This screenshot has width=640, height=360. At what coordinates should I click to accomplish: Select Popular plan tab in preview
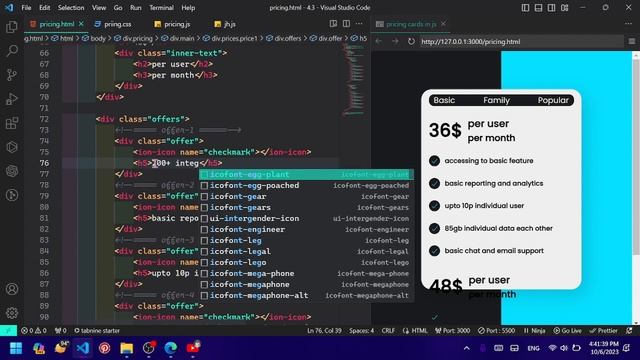(553, 100)
